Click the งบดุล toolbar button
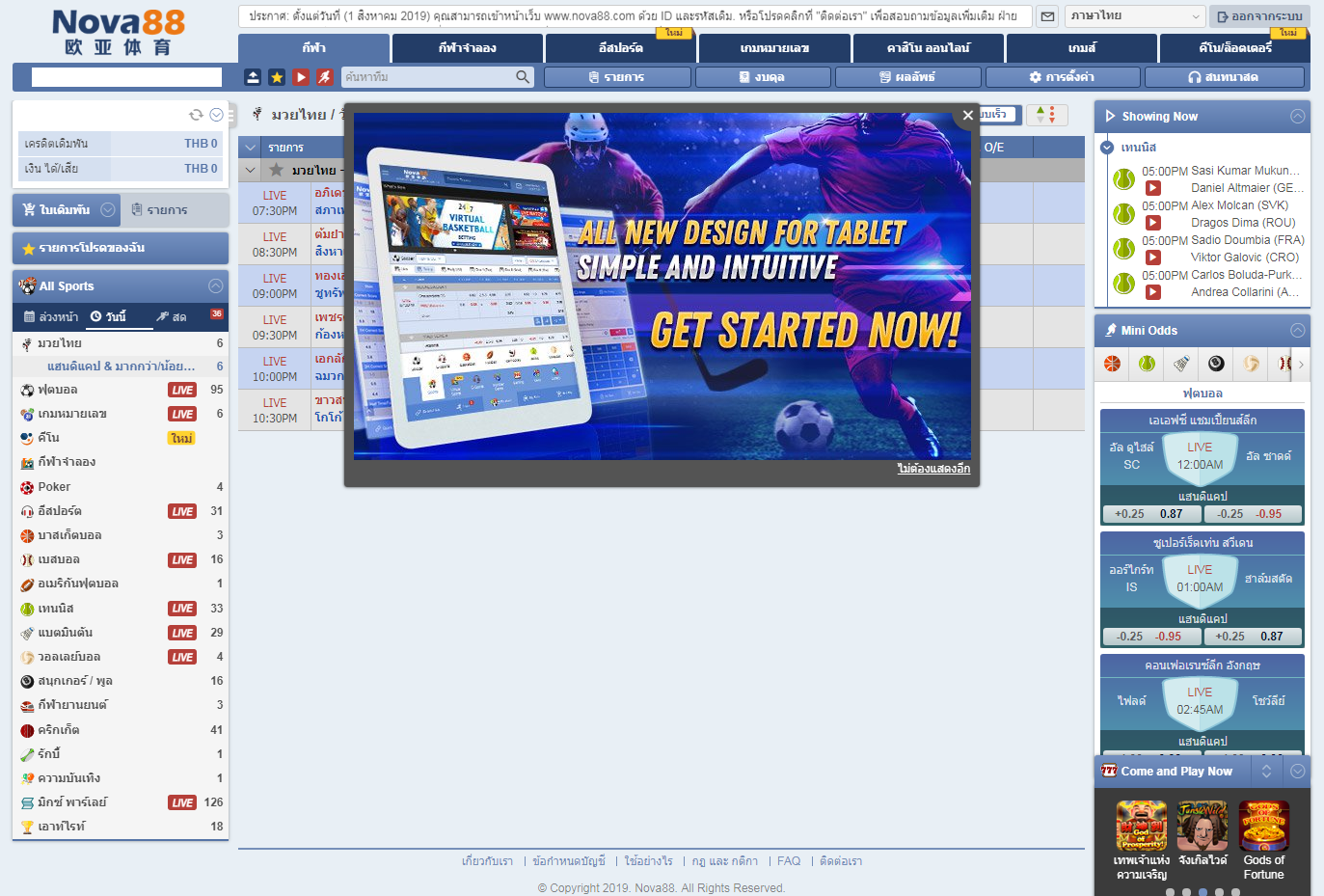This screenshot has height=896, width=1324. point(762,77)
